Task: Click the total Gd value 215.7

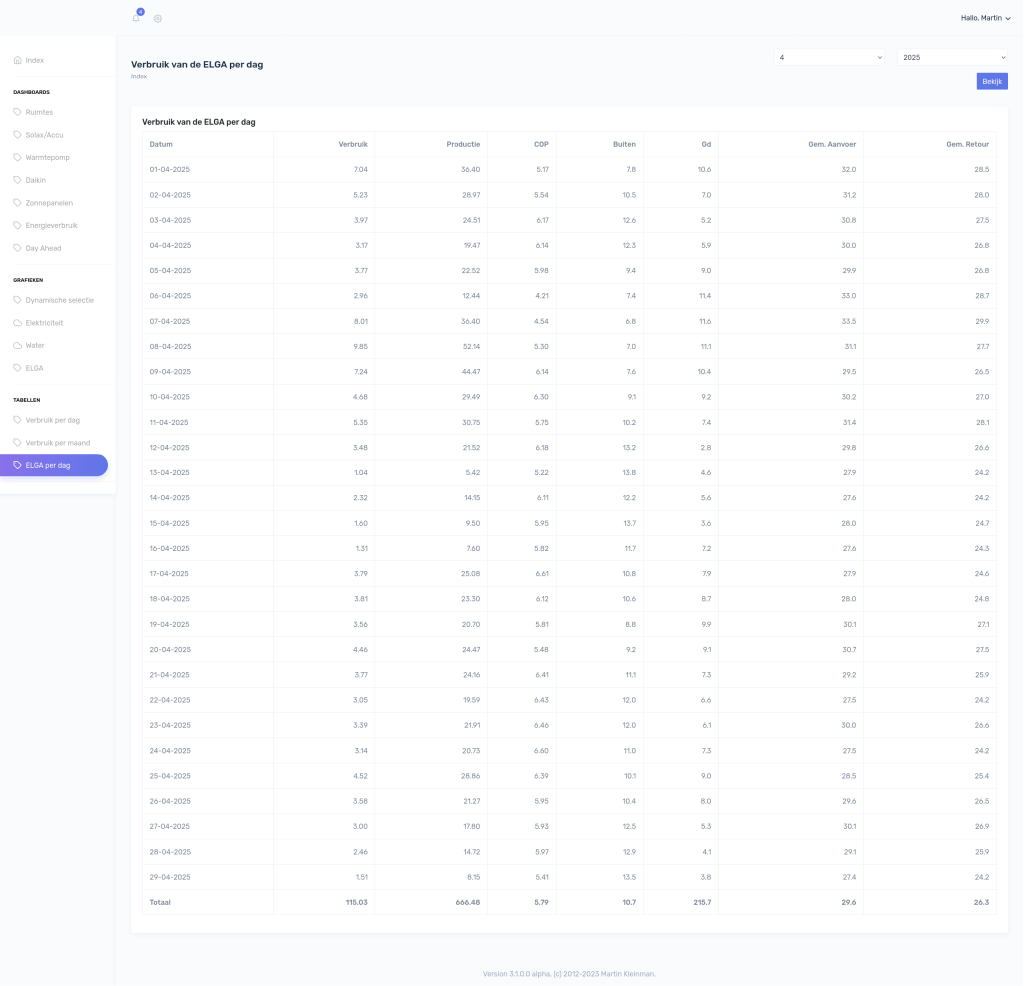Action: tap(702, 902)
